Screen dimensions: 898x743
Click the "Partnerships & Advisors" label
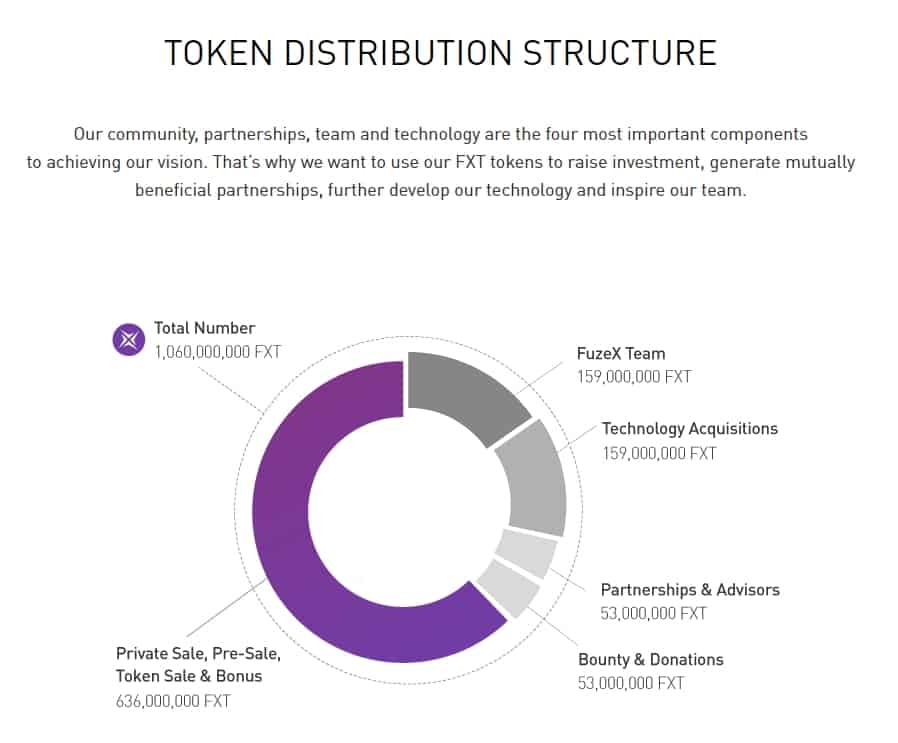tap(690, 589)
